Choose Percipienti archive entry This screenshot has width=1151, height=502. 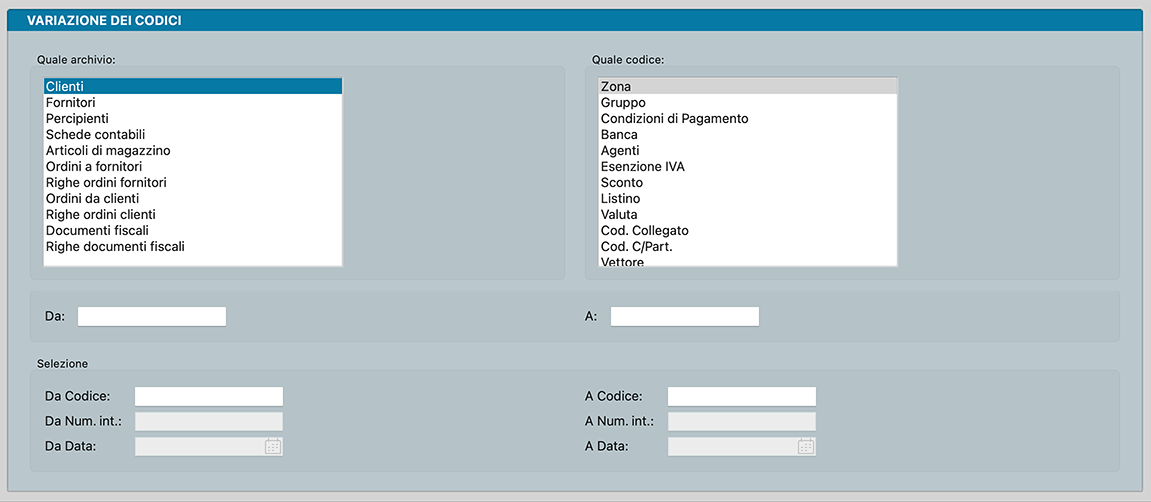77,119
